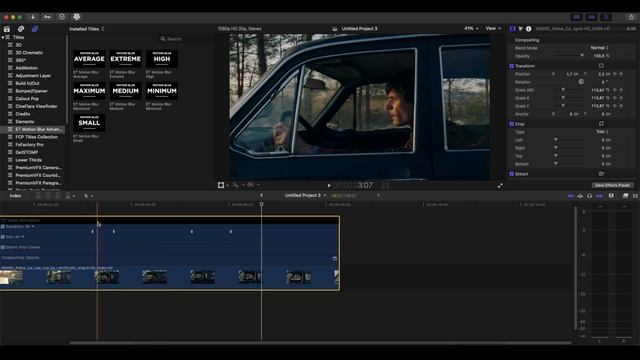
Task: Select the Adjustment Layer titles category
Action: point(33,76)
